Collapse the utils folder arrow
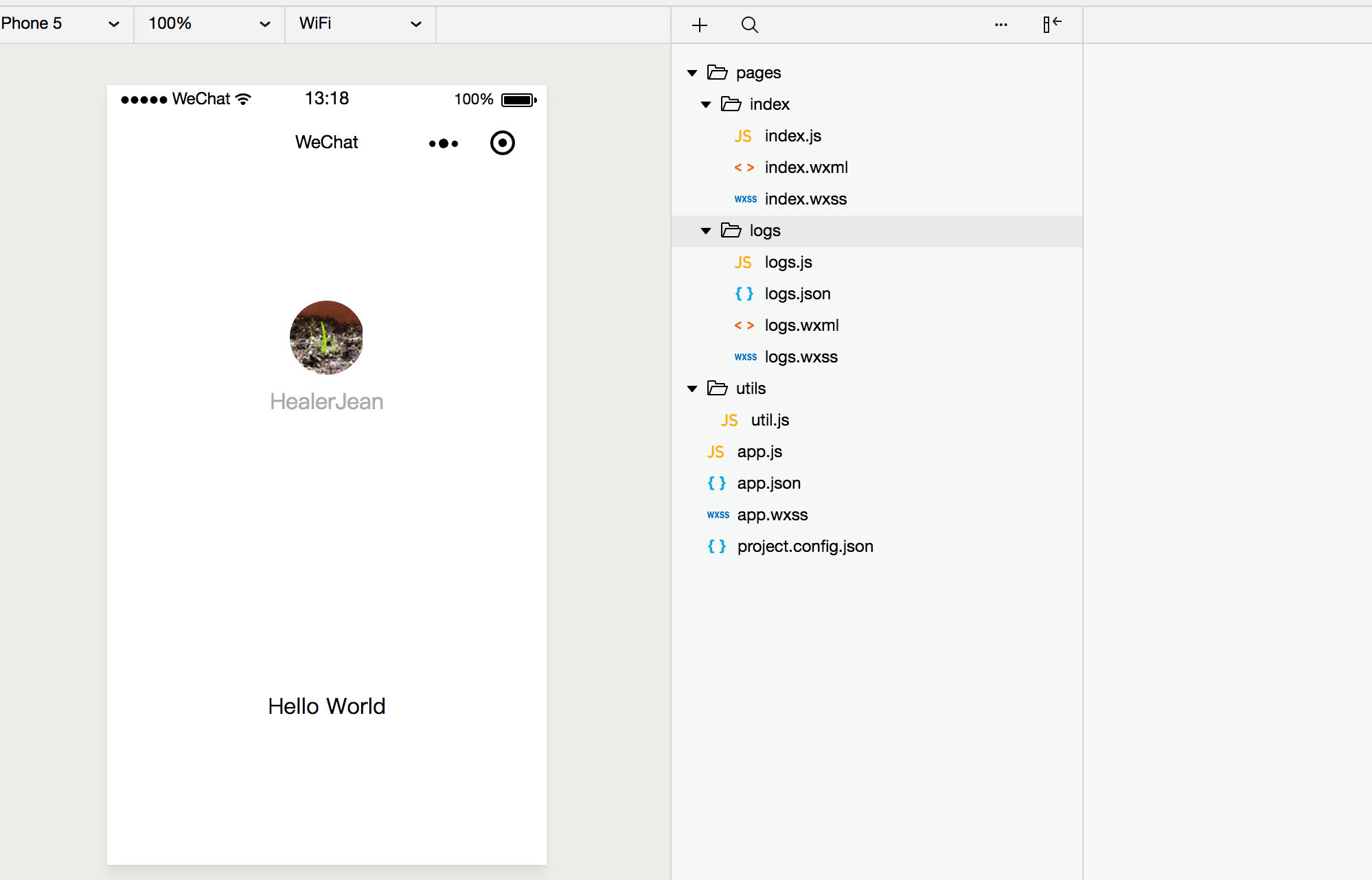 point(692,389)
